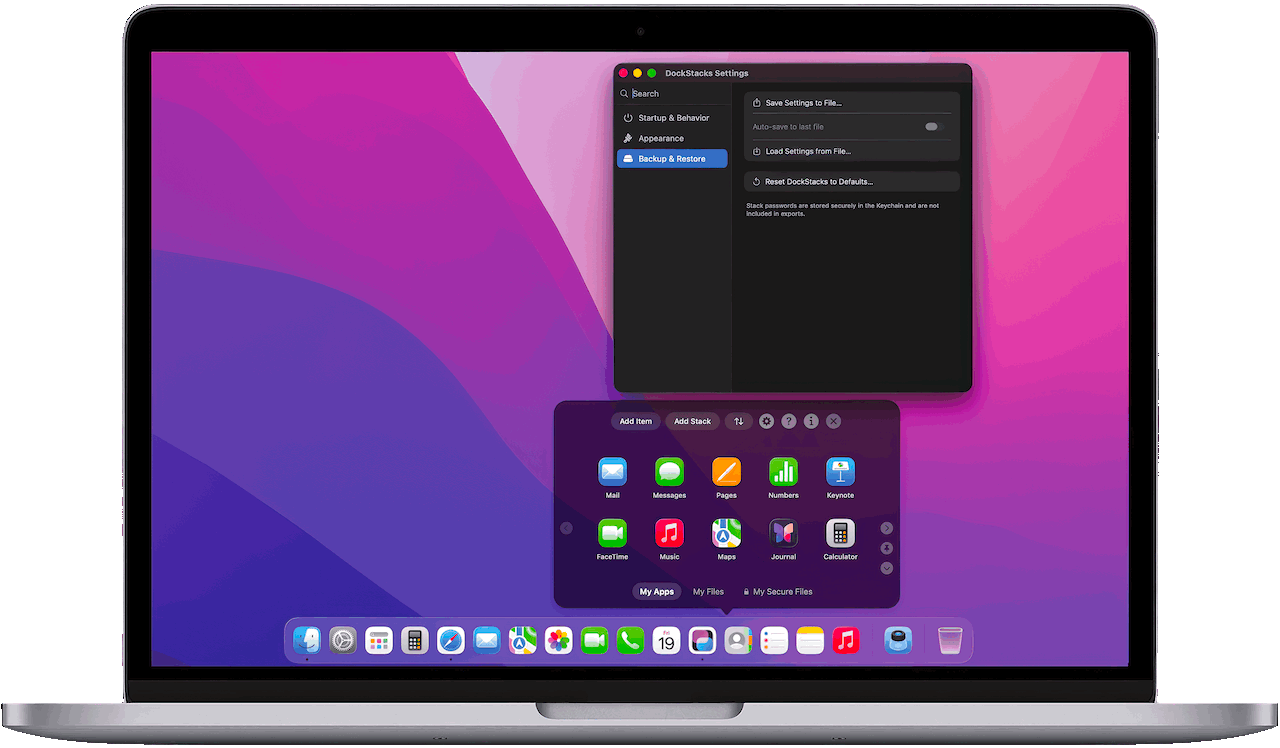Click the blue jar app icon in Dock
This screenshot has height=748, width=1280.
(898, 640)
